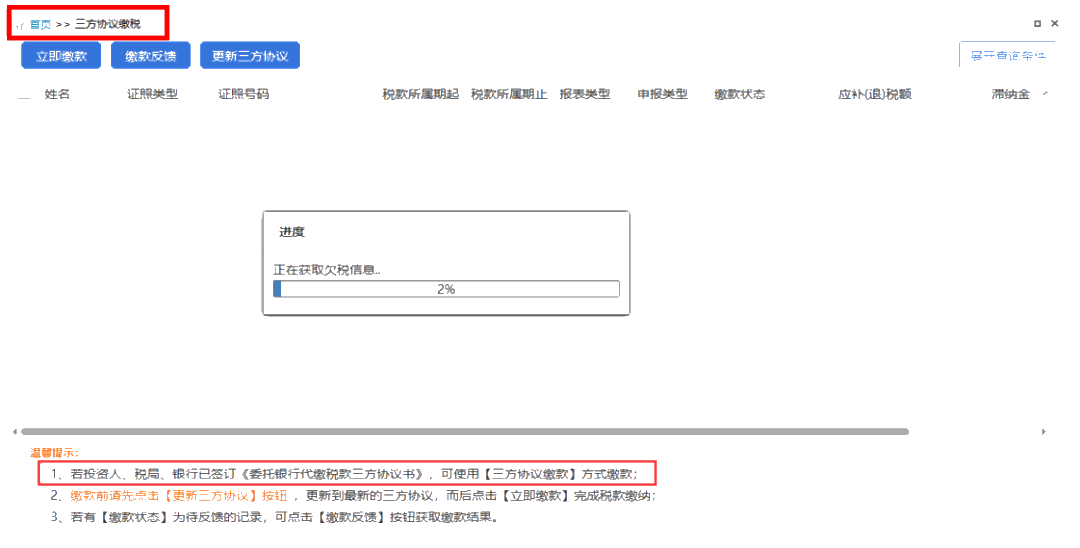Viewport: 1080px width, 548px height.
Task: Click the 首页 home breadcrumb link
Action: tap(41, 24)
